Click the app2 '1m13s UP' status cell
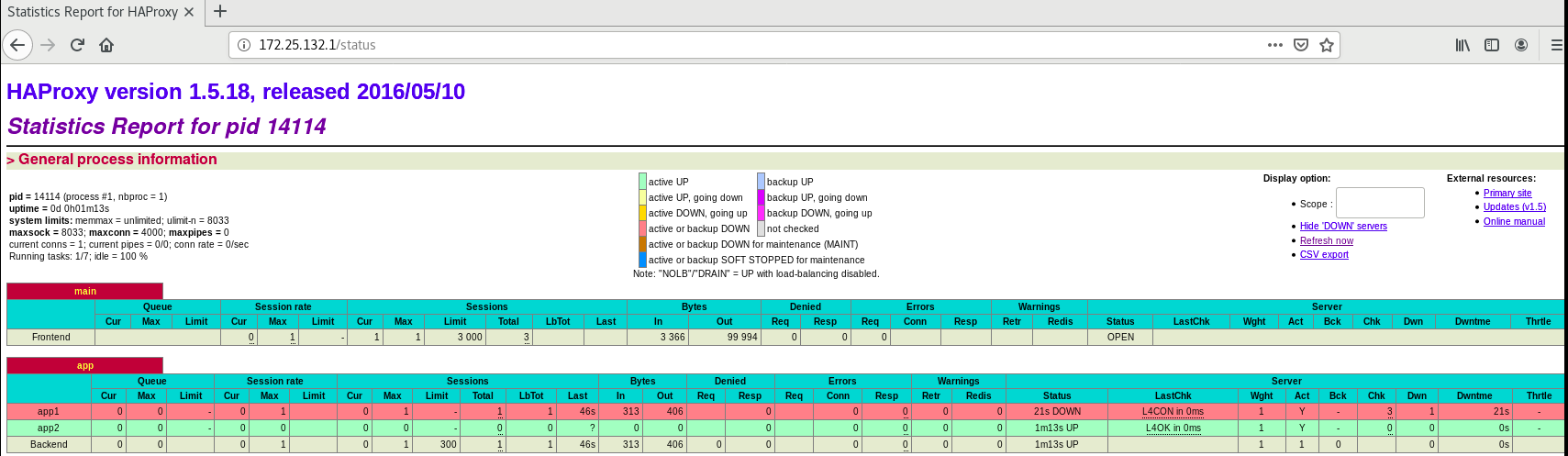This screenshot has height=456, width=1568. tap(1057, 428)
